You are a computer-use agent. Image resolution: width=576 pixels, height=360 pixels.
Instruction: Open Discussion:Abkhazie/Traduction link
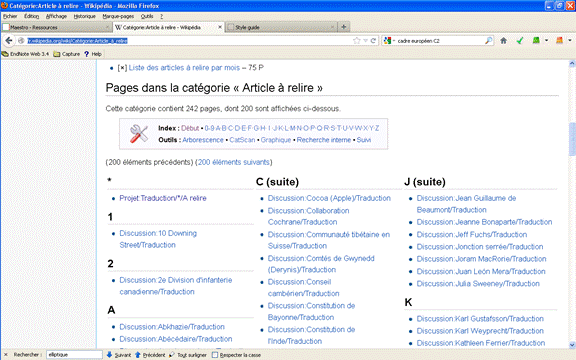[x=172, y=327]
